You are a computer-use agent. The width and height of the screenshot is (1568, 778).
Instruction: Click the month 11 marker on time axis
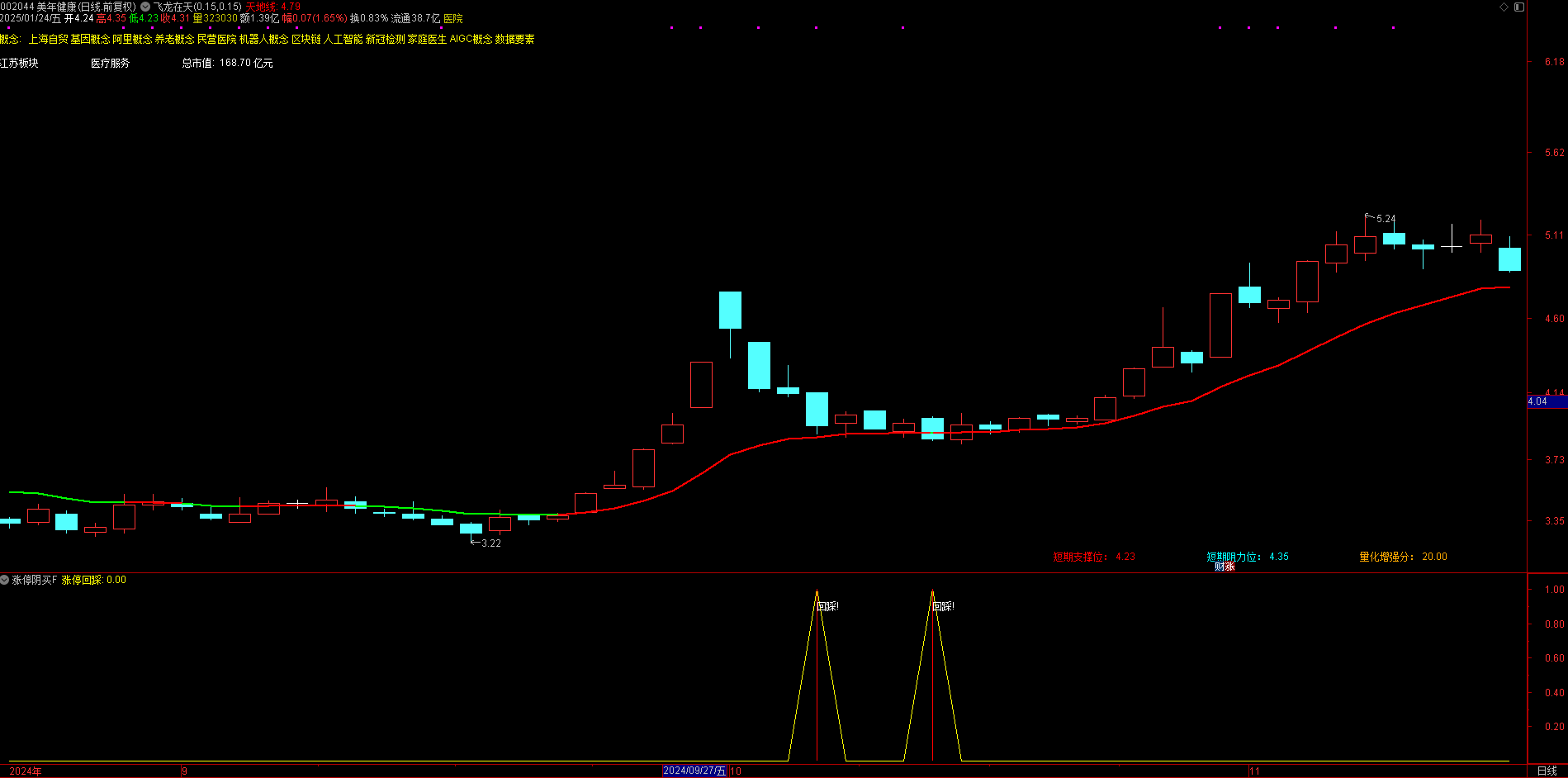point(1254,771)
